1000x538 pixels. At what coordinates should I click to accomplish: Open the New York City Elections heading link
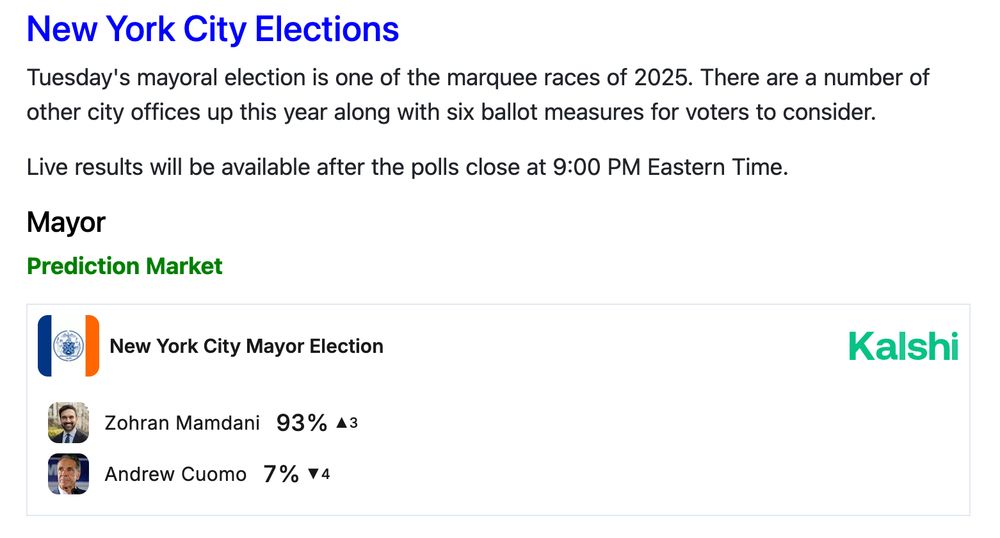(x=212, y=29)
